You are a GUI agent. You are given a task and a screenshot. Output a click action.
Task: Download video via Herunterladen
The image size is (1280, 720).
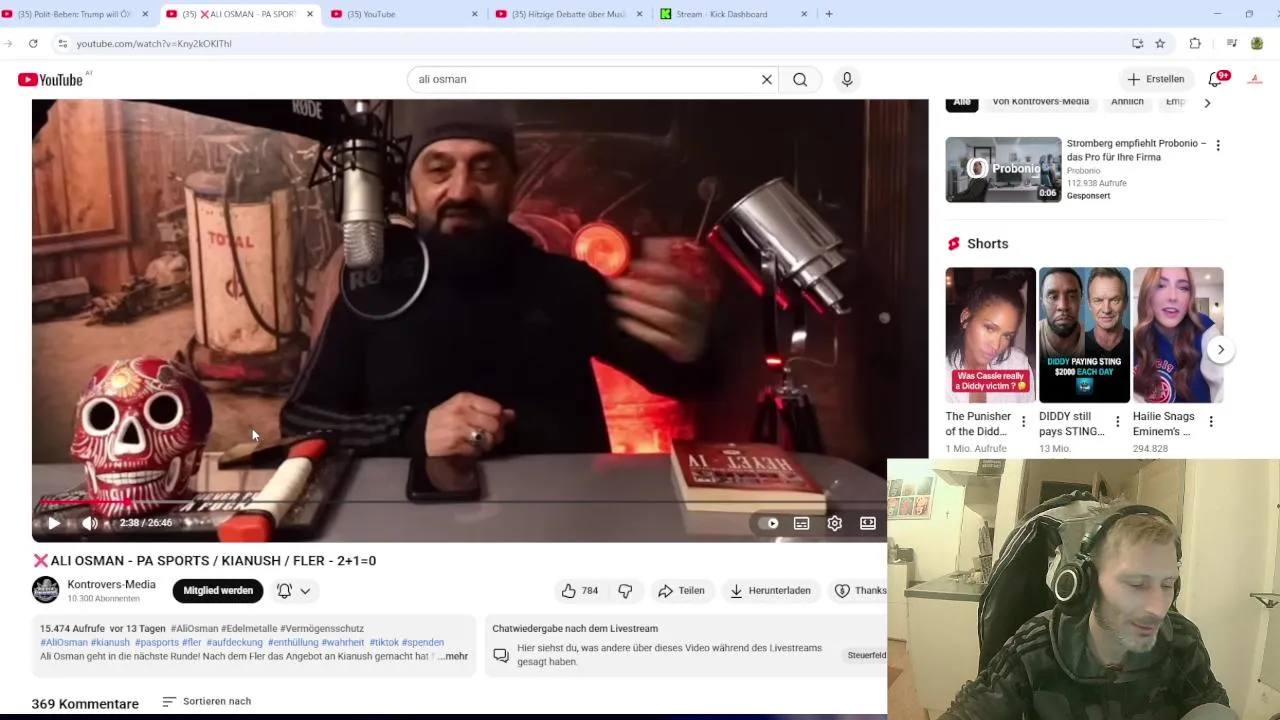point(770,591)
